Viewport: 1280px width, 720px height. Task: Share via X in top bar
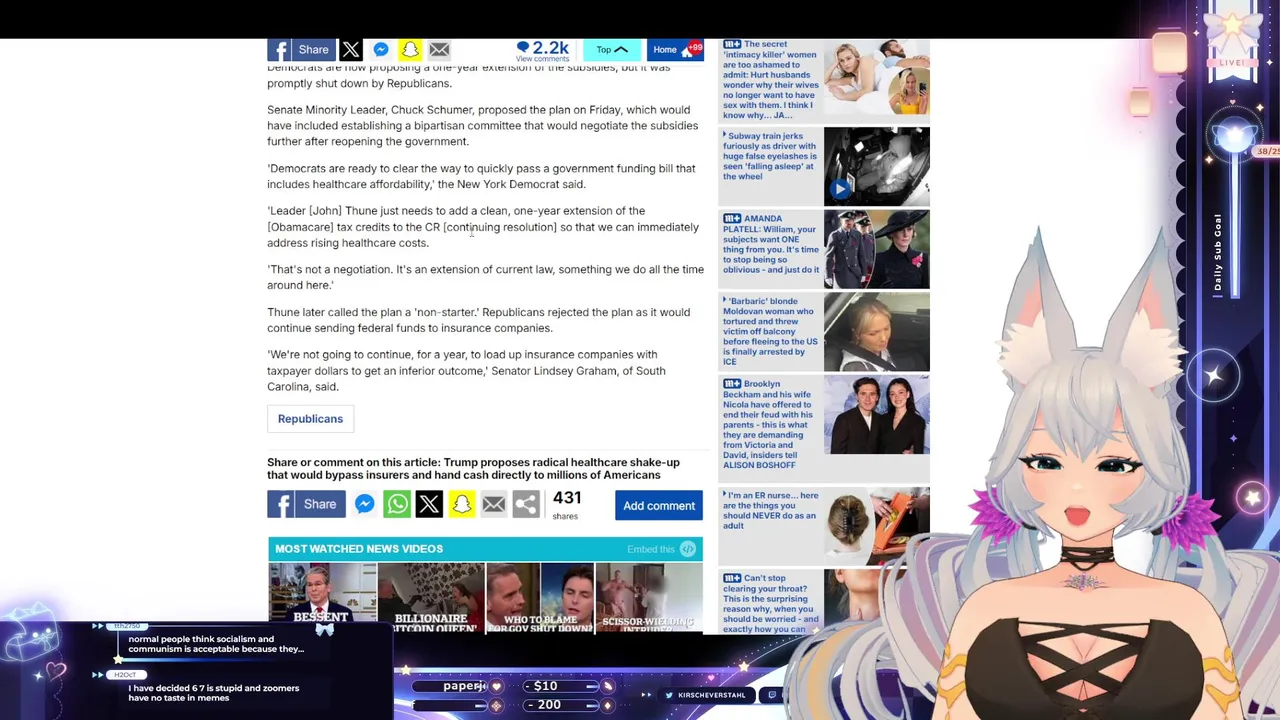click(x=351, y=50)
